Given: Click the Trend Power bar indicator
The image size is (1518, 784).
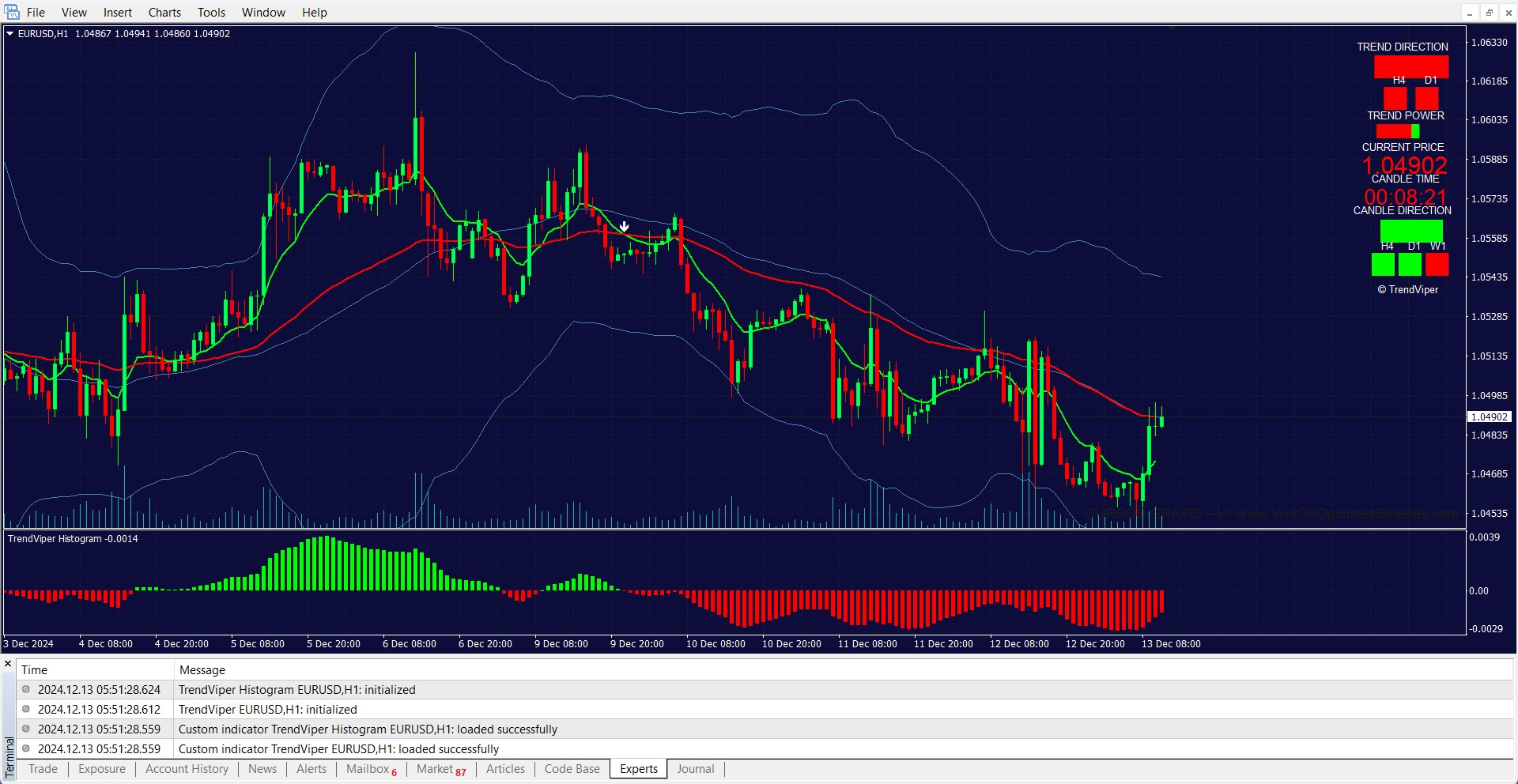Looking at the screenshot, I should tap(1397, 131).
